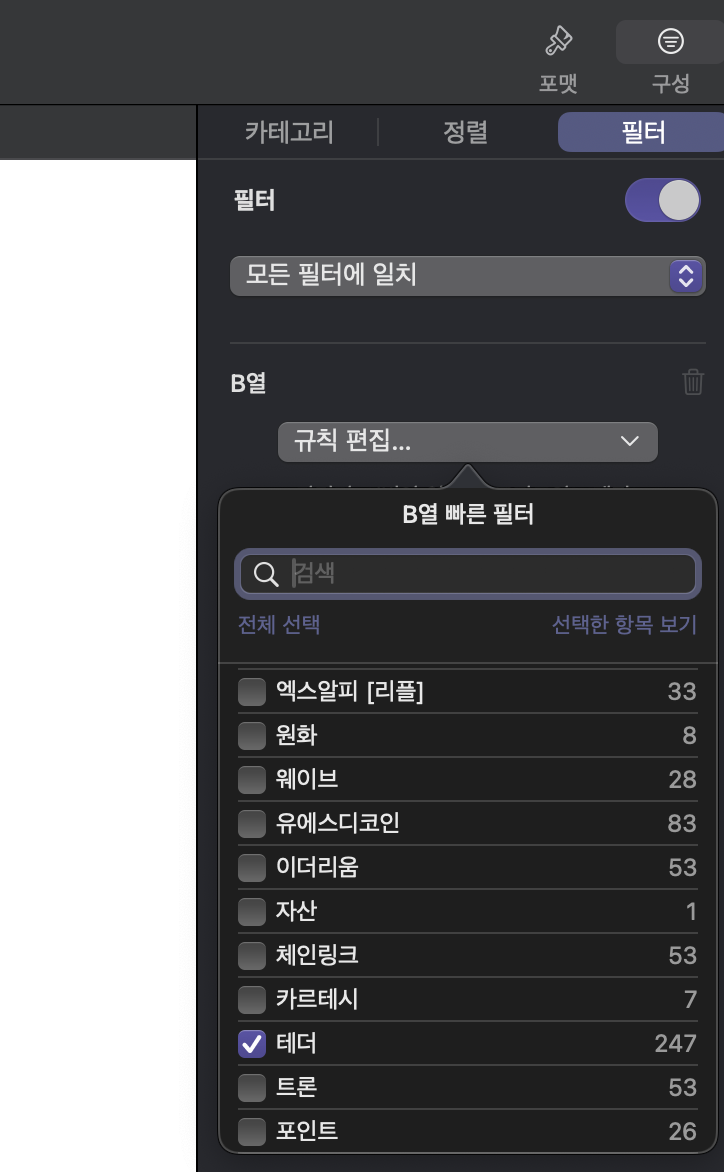Image resolution: width=724 pixels, height=1172 pixels.
Task: Switch to the 카테고리 tab
Action: coord(288,131)
